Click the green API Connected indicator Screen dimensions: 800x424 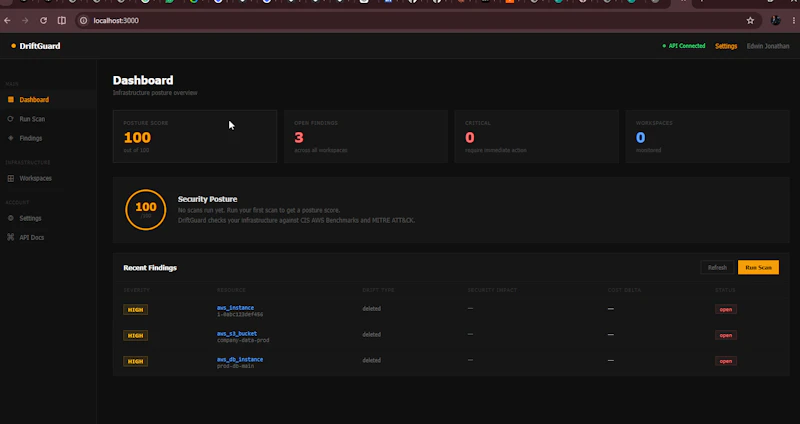[x=684, y=46]
